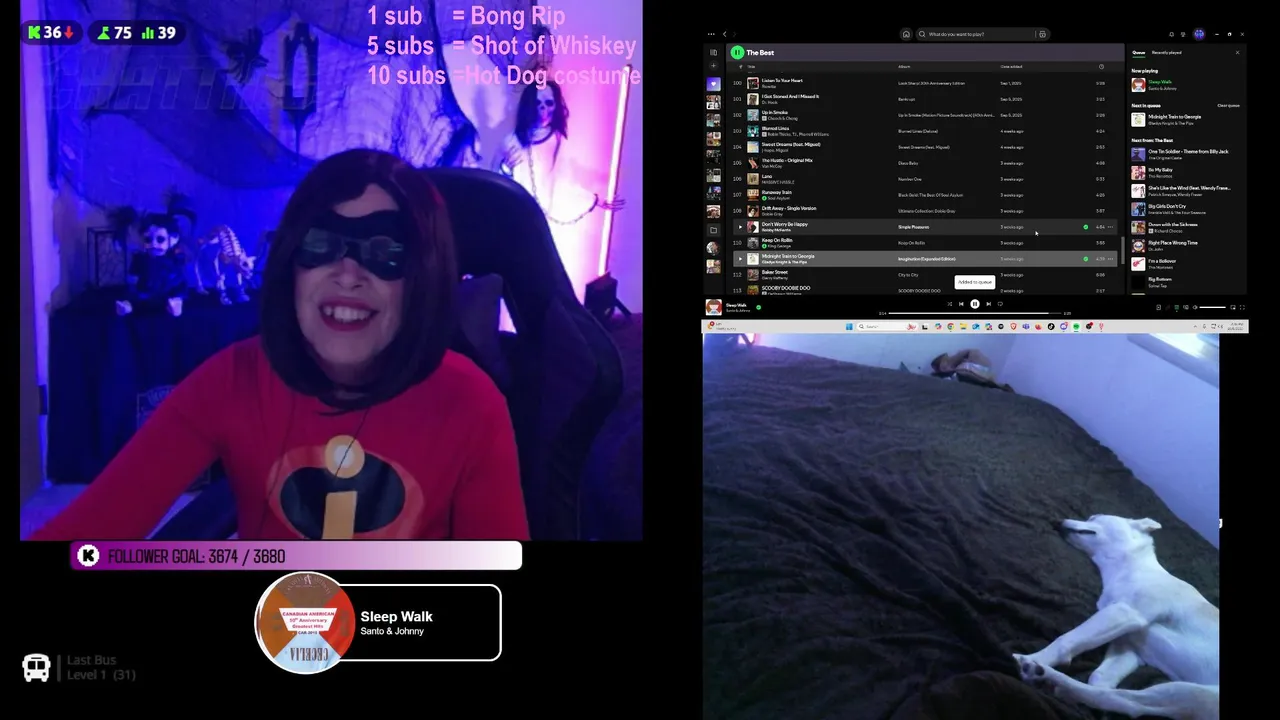The width and height of the screenshot is (1280, 720).
Task: Toggle saved checkmark on Midnight Train to Georgia row
Action: [1086, 259]
